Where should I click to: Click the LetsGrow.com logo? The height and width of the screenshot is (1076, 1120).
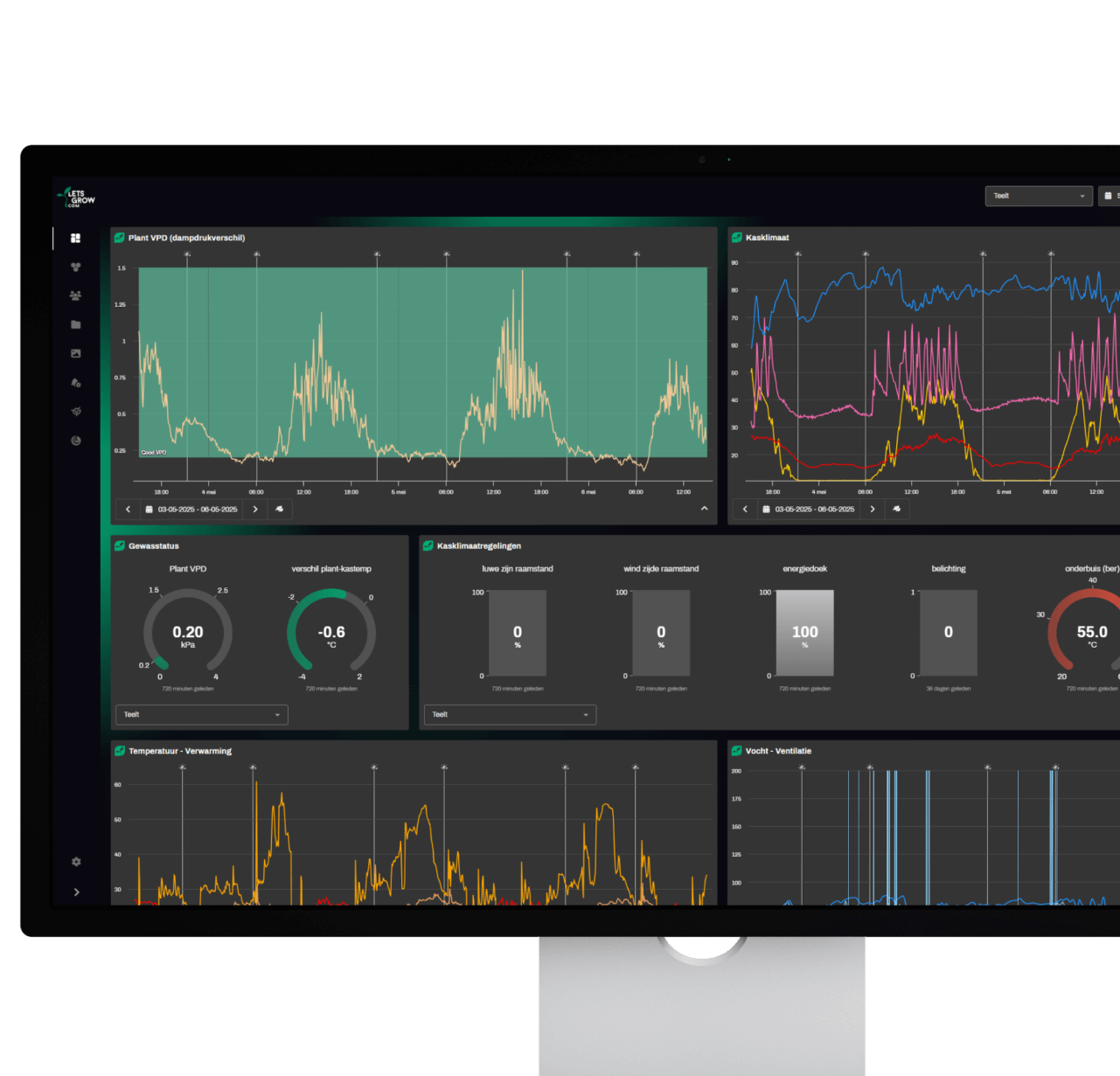click(x=77, y=198)
